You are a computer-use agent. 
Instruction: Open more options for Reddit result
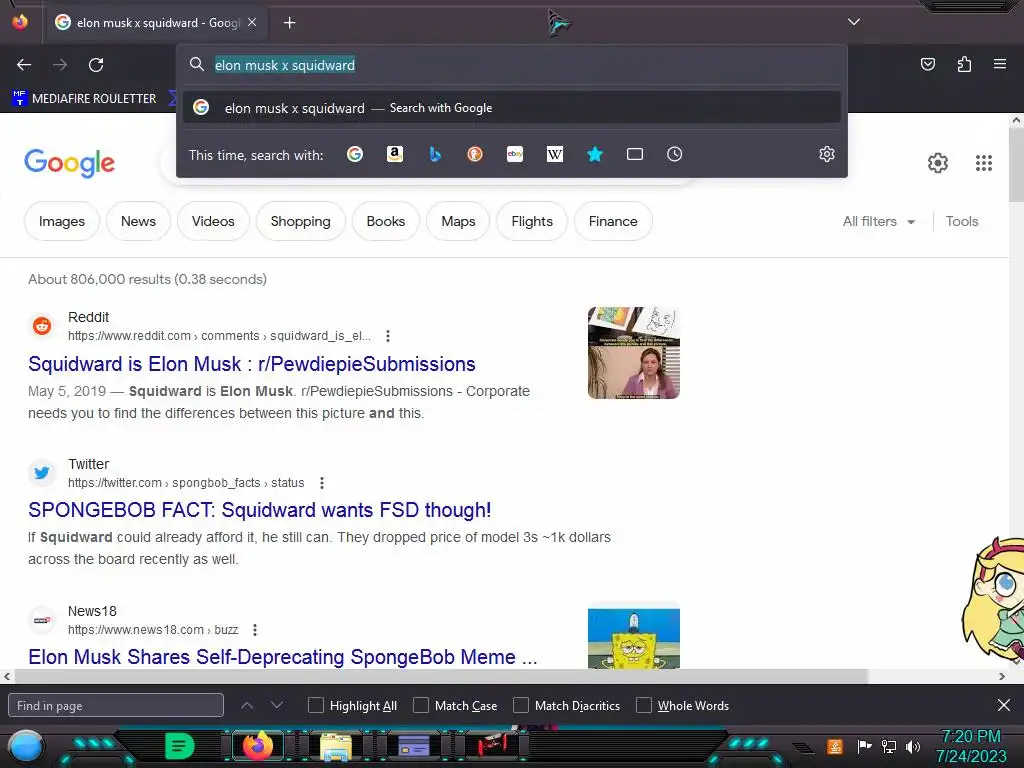(388, 336)
